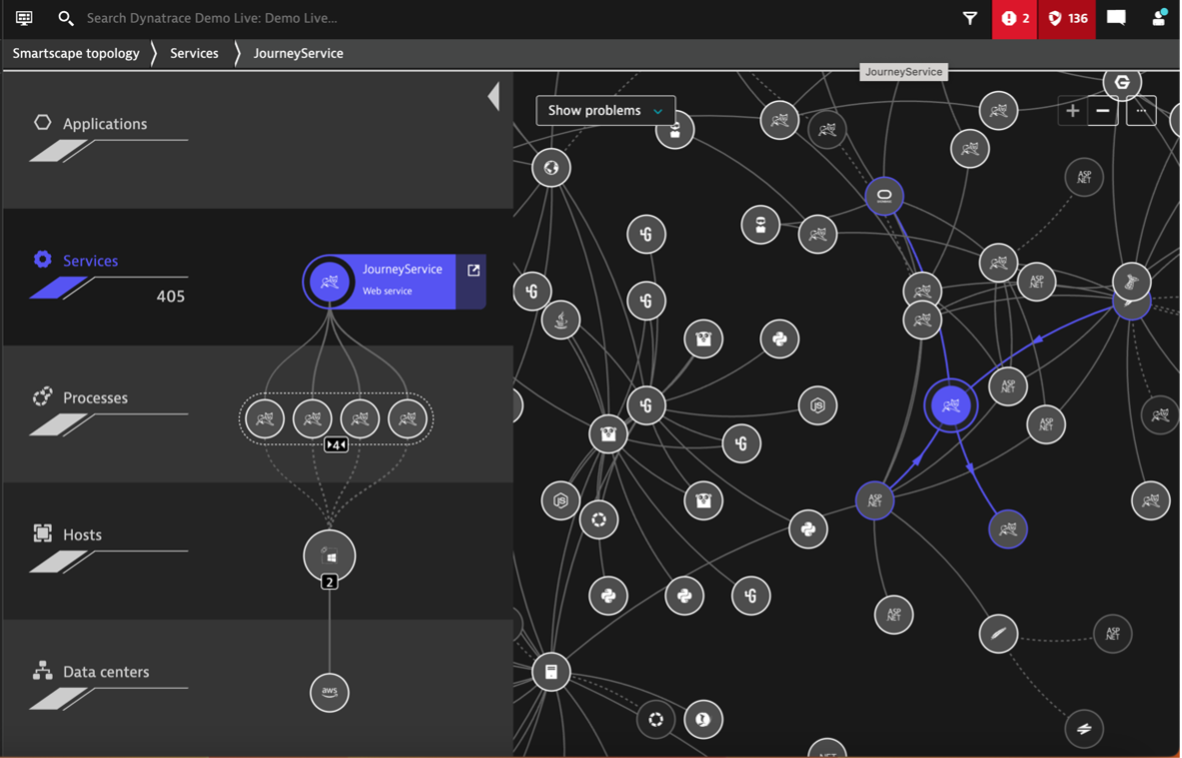1182x758 pixels.
Task: Open the chat bubble icon
Action: pos(1116,18)
